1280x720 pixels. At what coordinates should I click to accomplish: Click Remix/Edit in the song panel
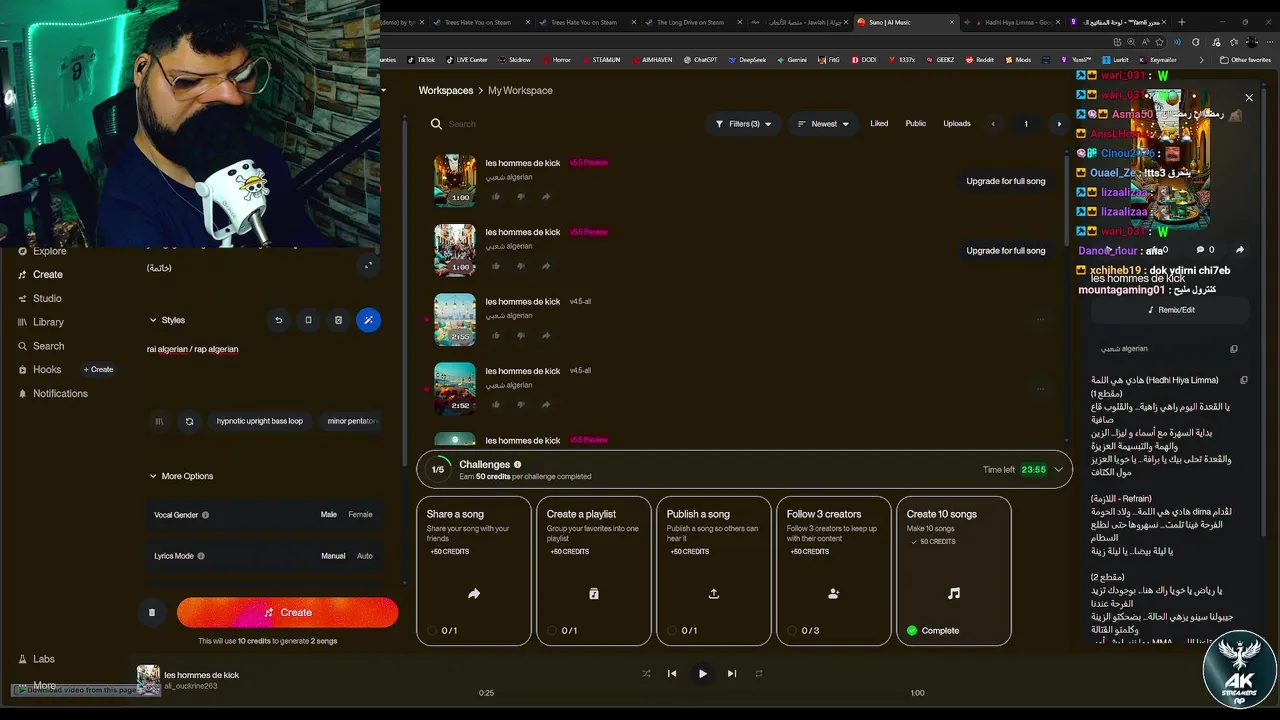coord(1171,310)
